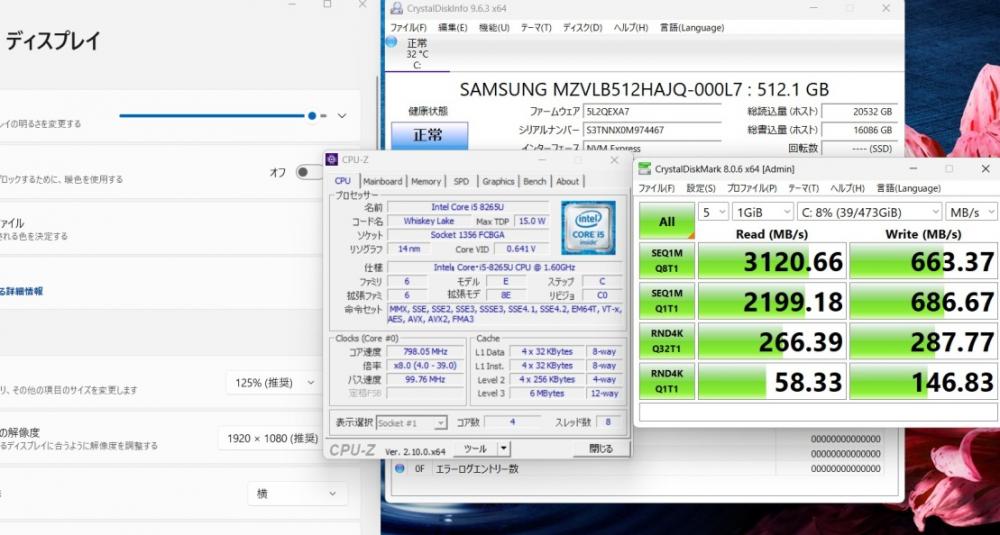Open the test count dropdown showing 5
The image size is (1000, 535).
point(714,212)
